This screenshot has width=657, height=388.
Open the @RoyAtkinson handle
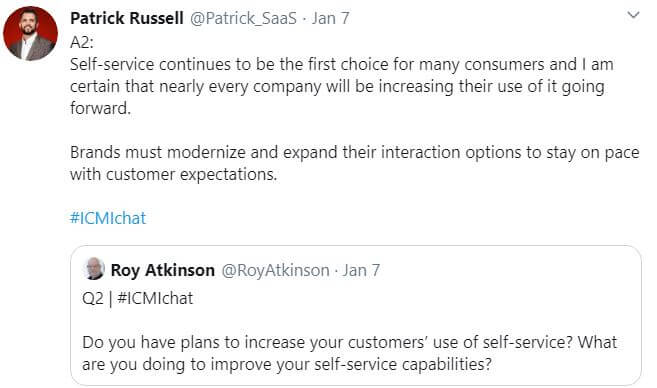click(275, 270)
